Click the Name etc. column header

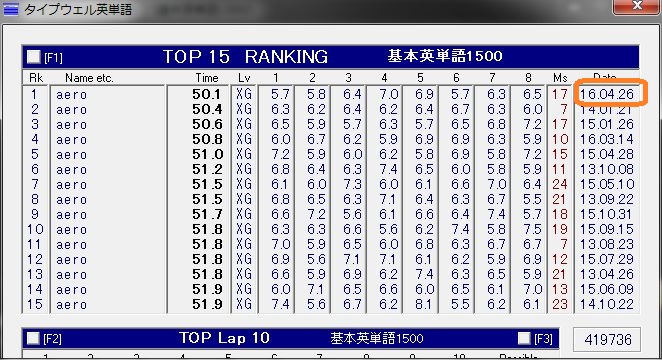click(89, 78)
